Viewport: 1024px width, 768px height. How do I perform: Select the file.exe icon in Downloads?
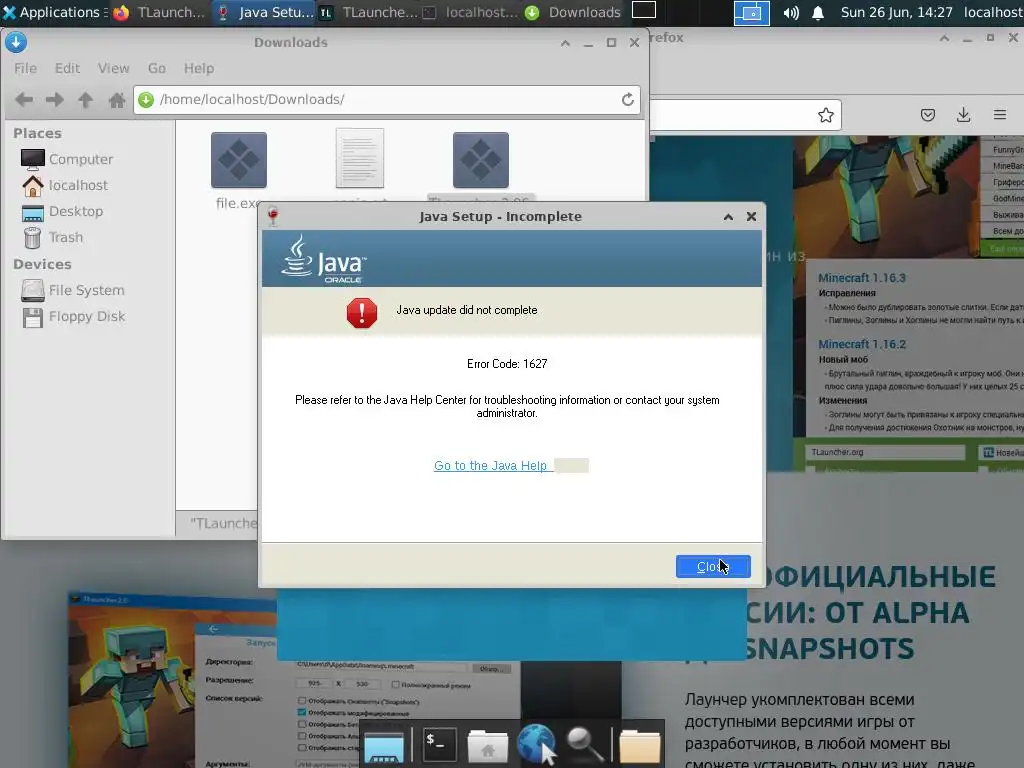click(238, 160)
